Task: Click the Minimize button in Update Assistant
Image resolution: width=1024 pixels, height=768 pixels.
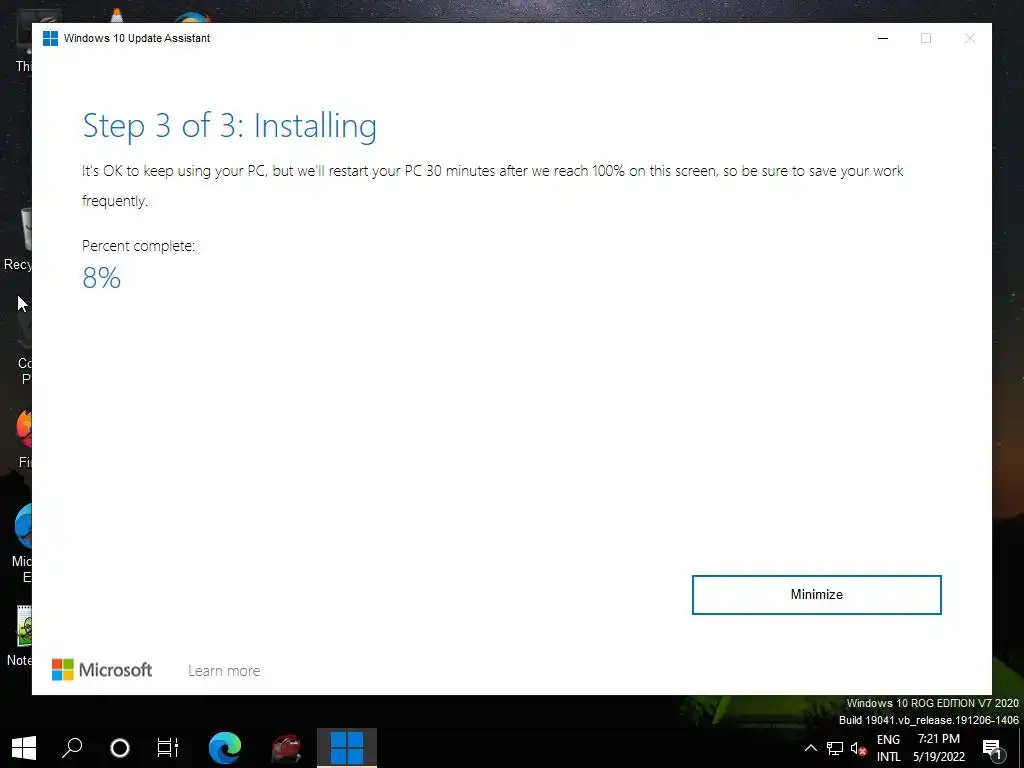Action: 816,594
